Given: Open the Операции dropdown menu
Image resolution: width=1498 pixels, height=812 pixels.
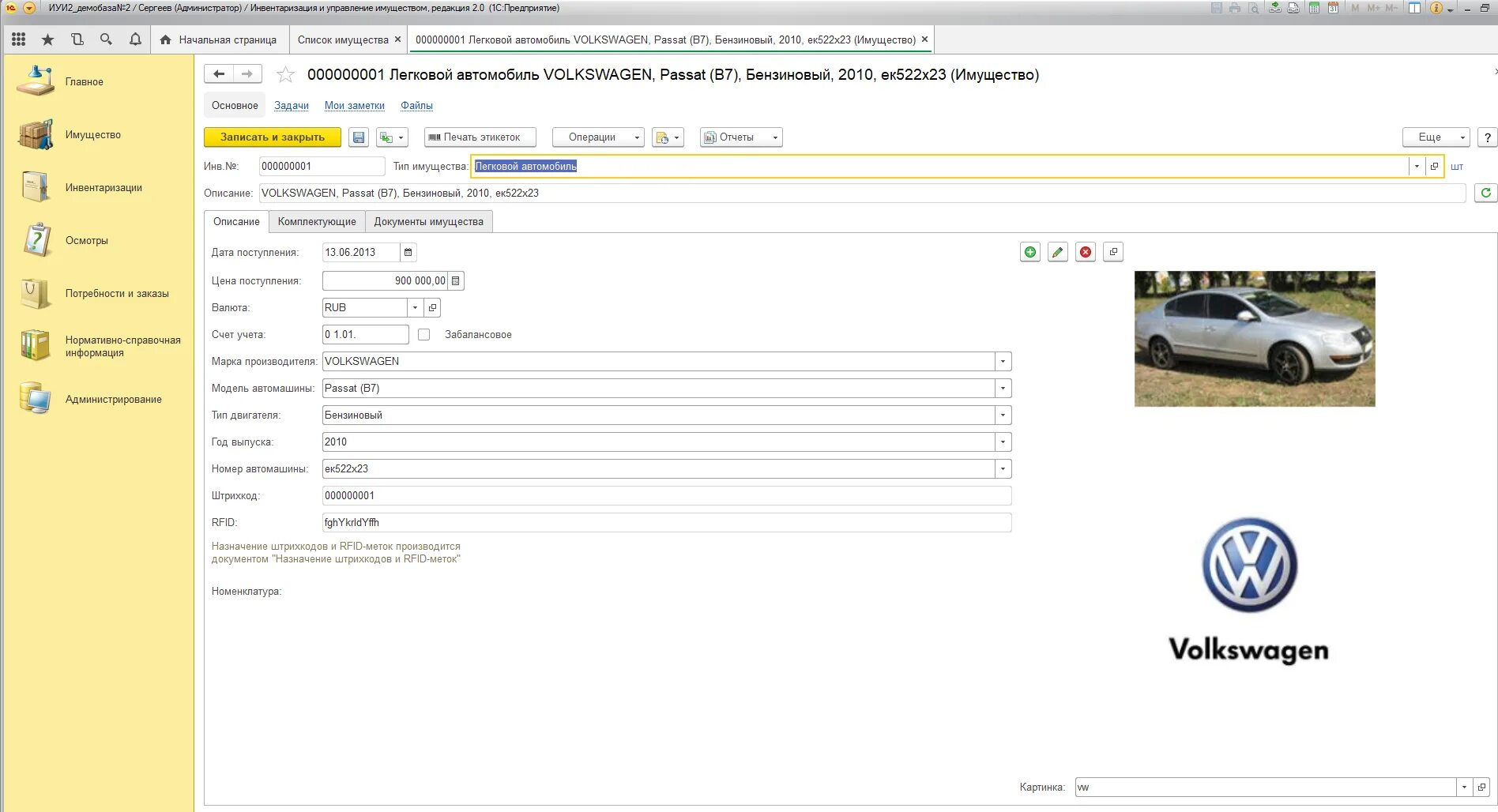Looking at the screenshot, I should tap(598, 137).
